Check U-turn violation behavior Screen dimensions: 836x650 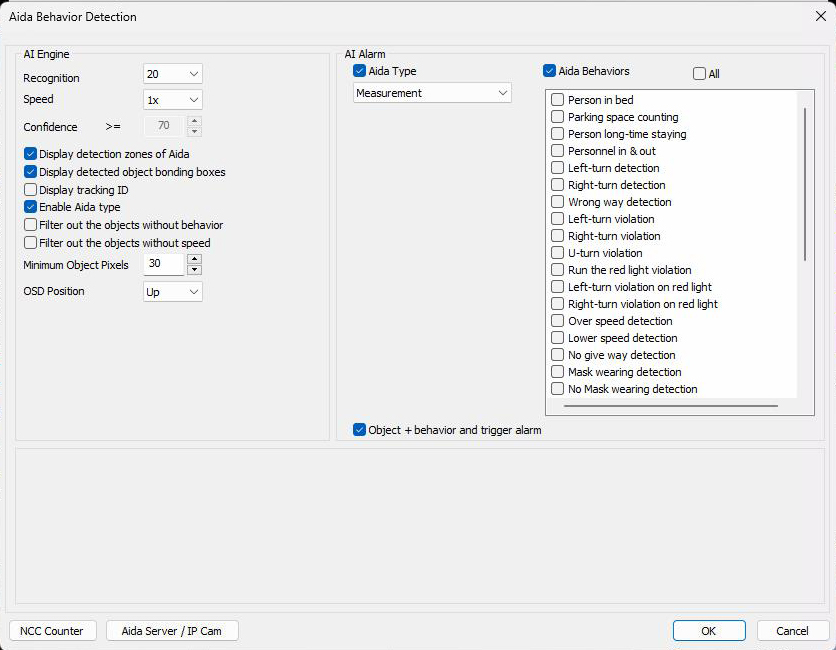[557, 253]
